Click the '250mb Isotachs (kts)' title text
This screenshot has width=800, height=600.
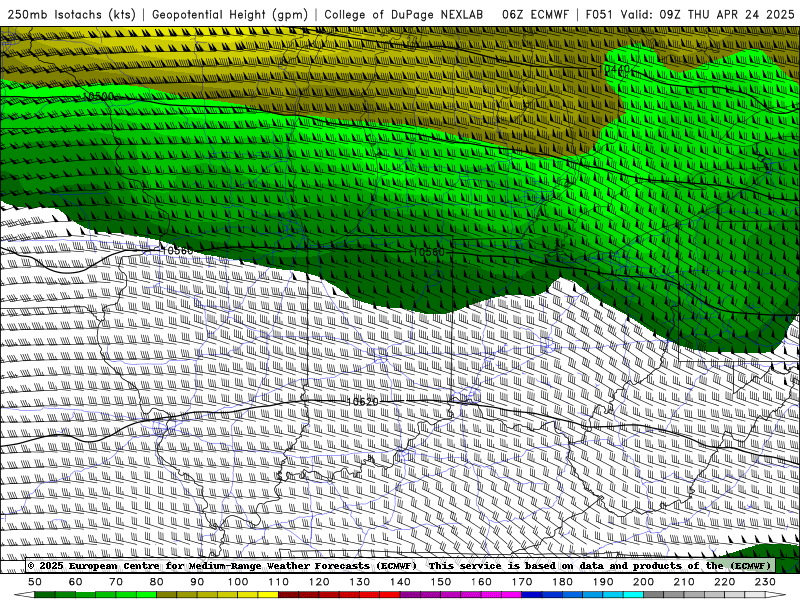pos(71,15)
